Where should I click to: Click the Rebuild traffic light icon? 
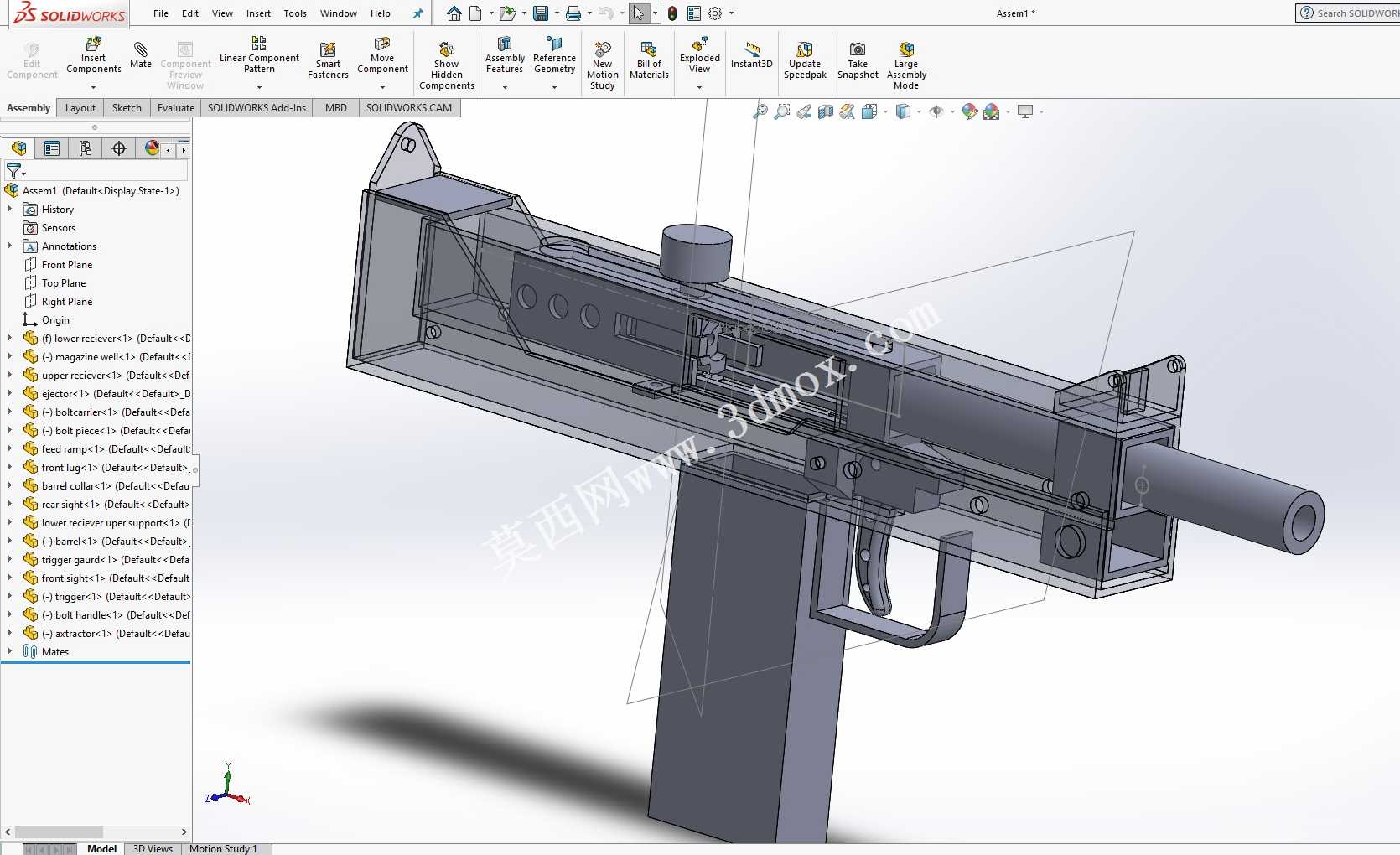pyautogui.click(x=672, y=13)
